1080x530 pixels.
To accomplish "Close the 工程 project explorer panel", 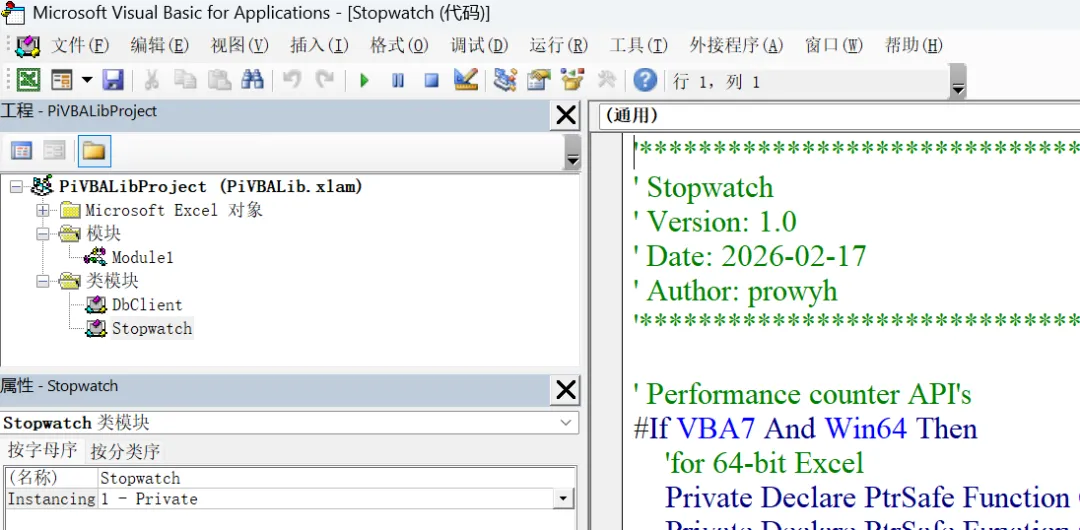I will [x=565, y=115].
